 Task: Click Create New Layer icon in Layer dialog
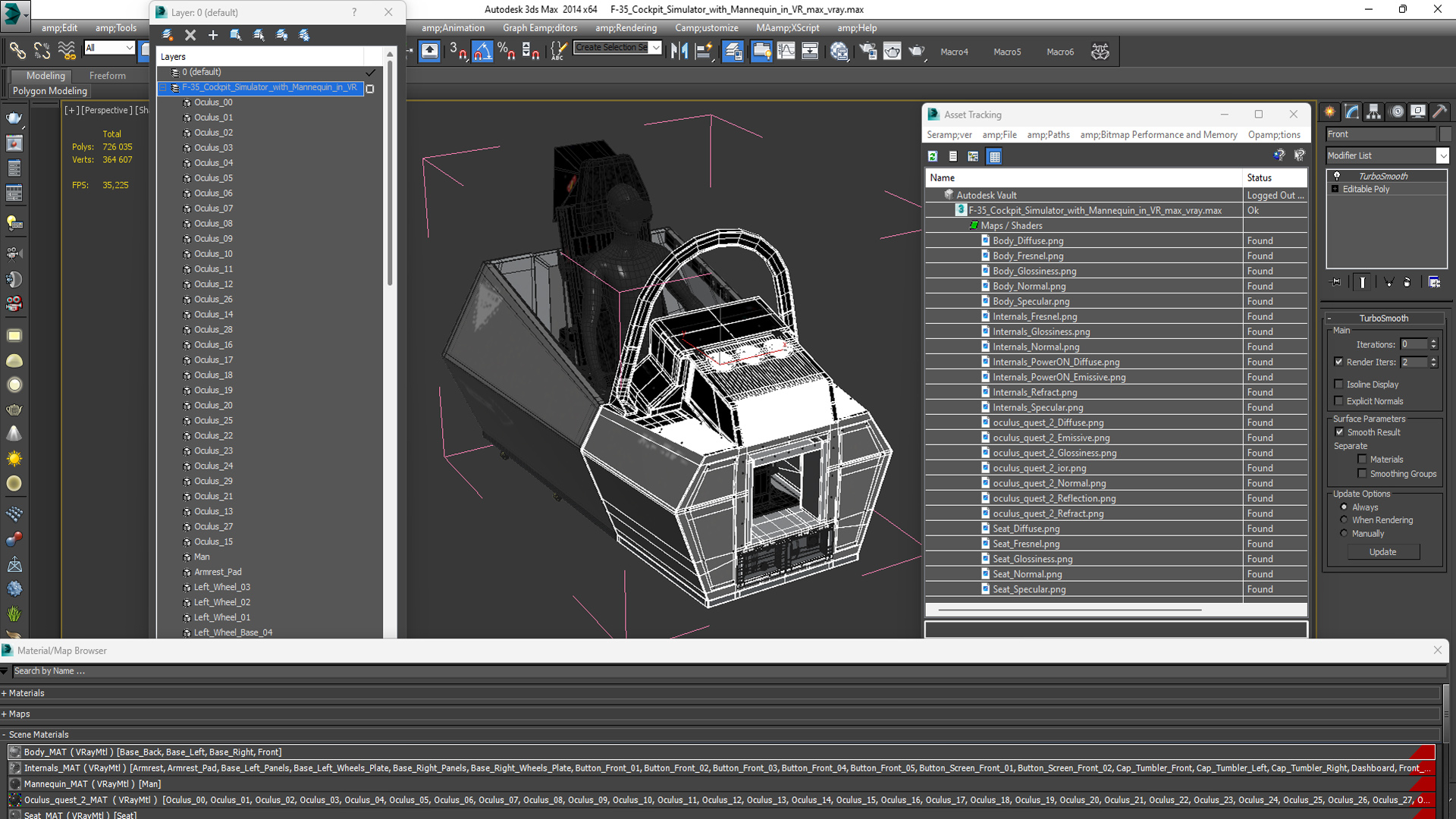(x=168, y=35)
